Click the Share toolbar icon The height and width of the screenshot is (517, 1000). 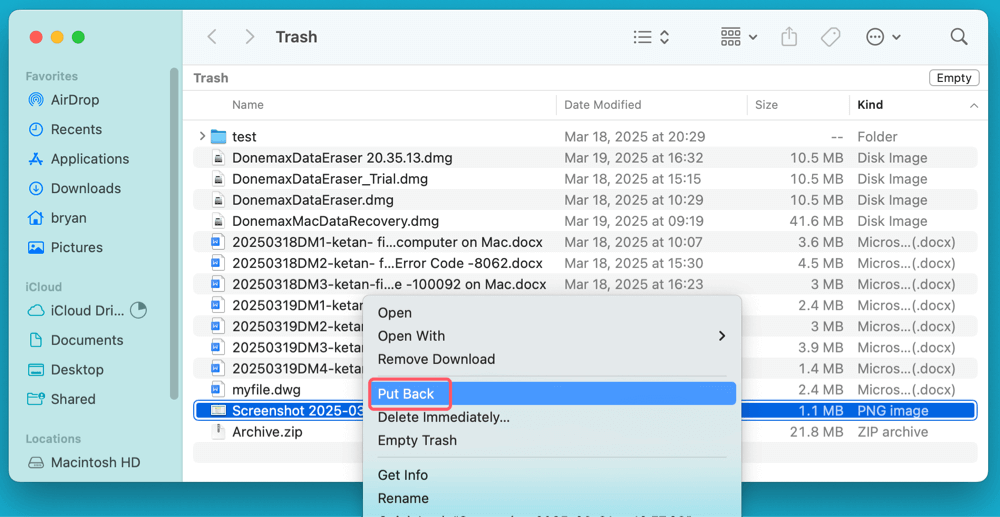[790, 37]
